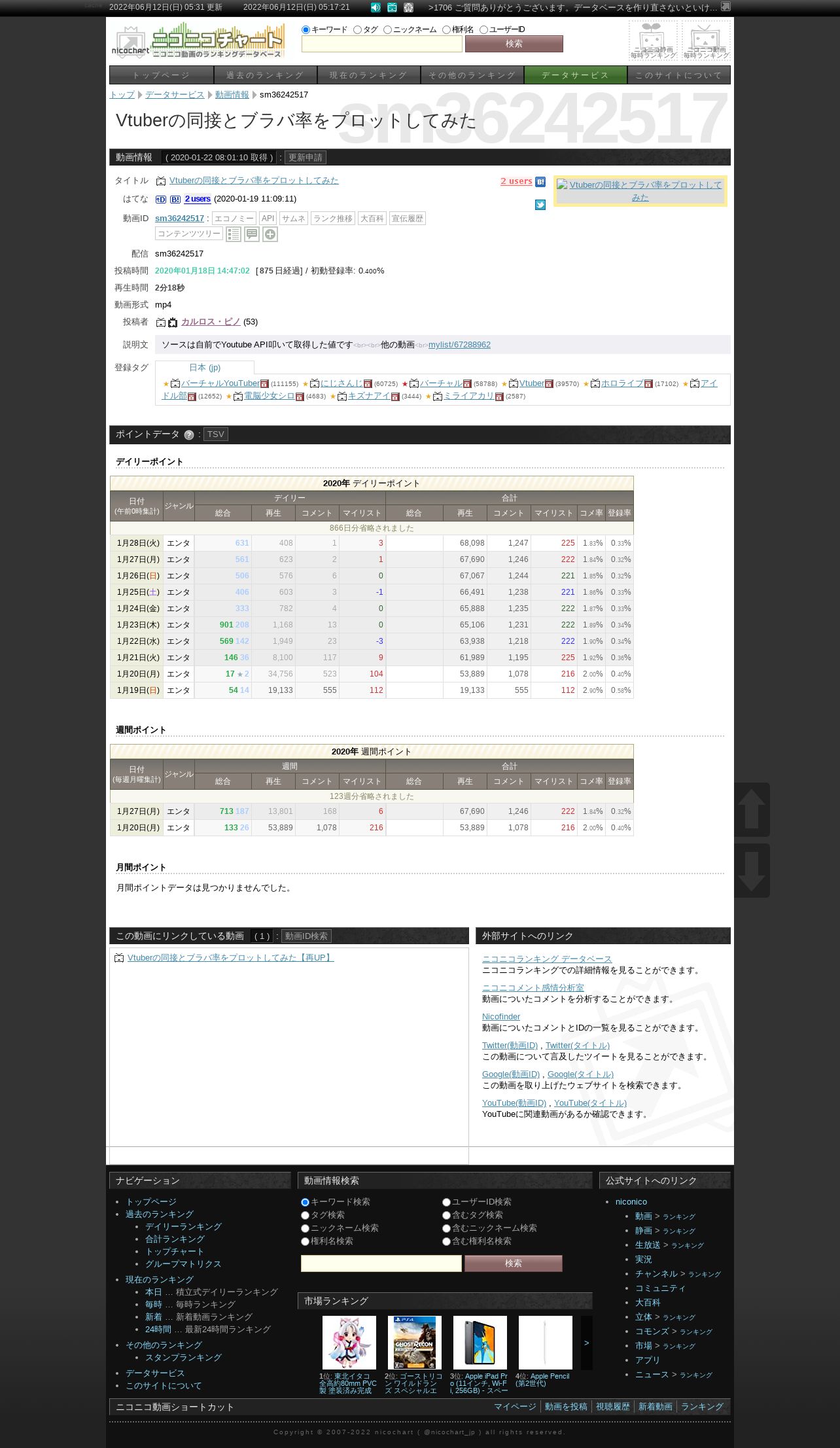The width and height of the screenshot is (840, 1448).
Task: Select the ユーザーID radio in header search
Action: 483,29
